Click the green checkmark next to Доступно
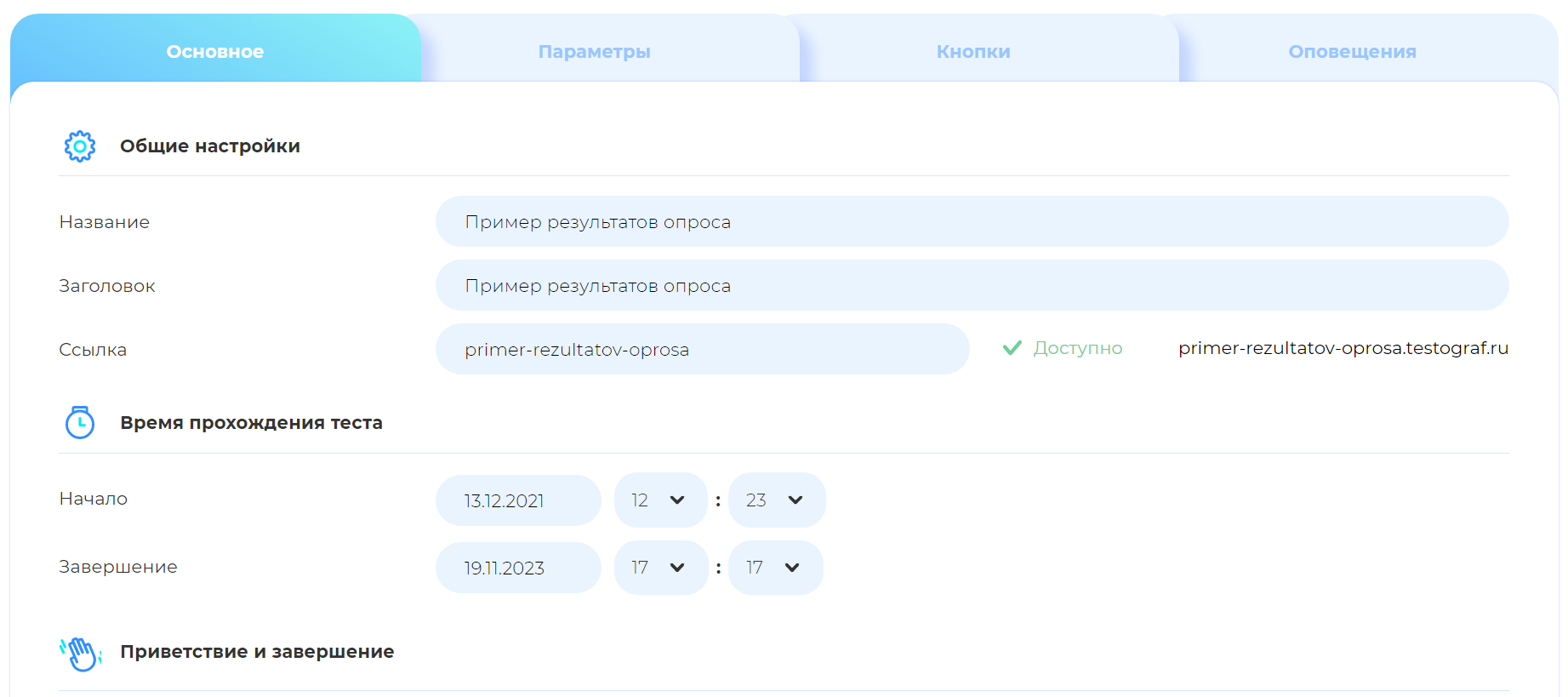 (x=1012, y=348)
